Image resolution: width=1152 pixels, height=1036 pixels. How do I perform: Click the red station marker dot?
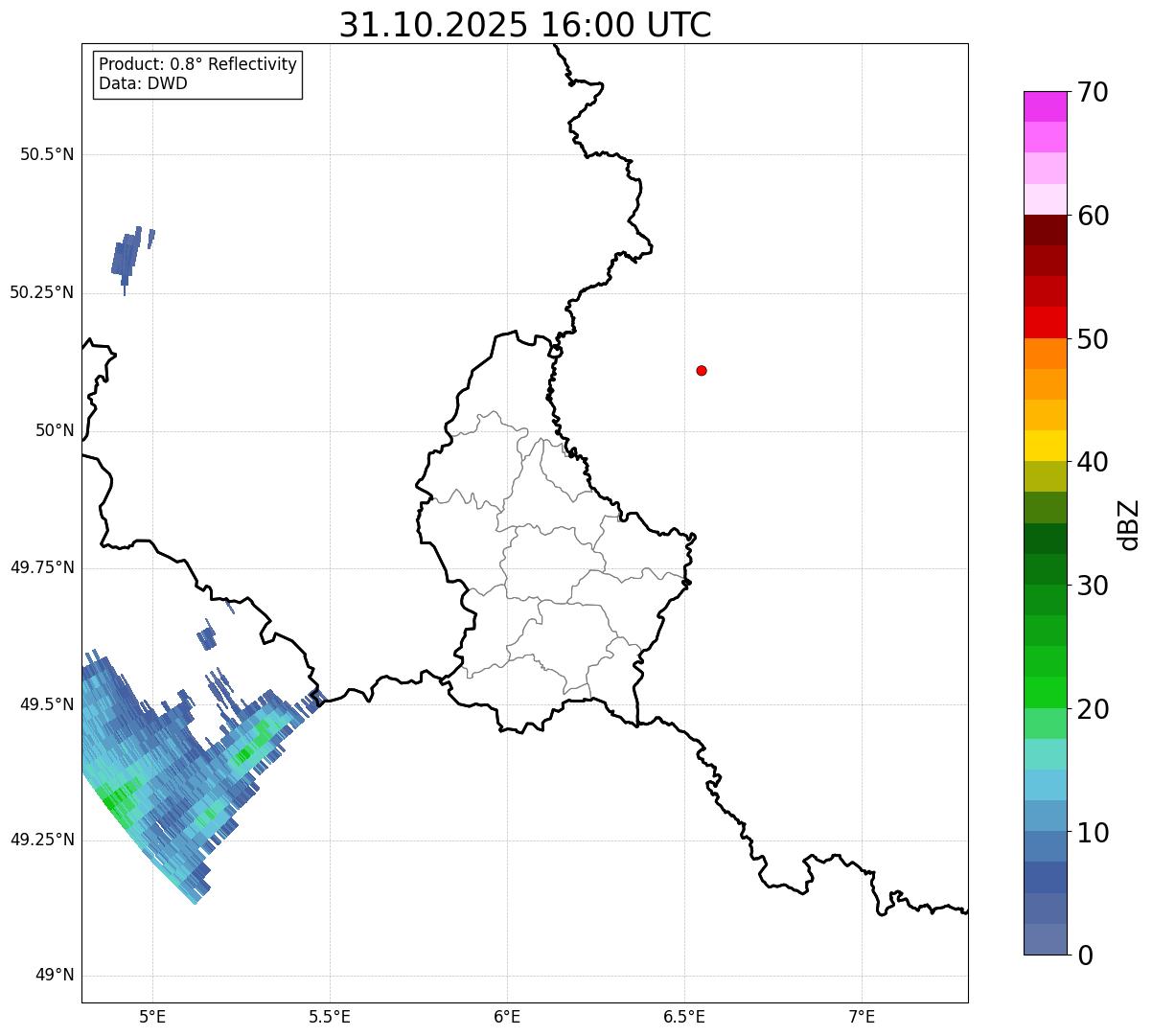coord(702,370)
